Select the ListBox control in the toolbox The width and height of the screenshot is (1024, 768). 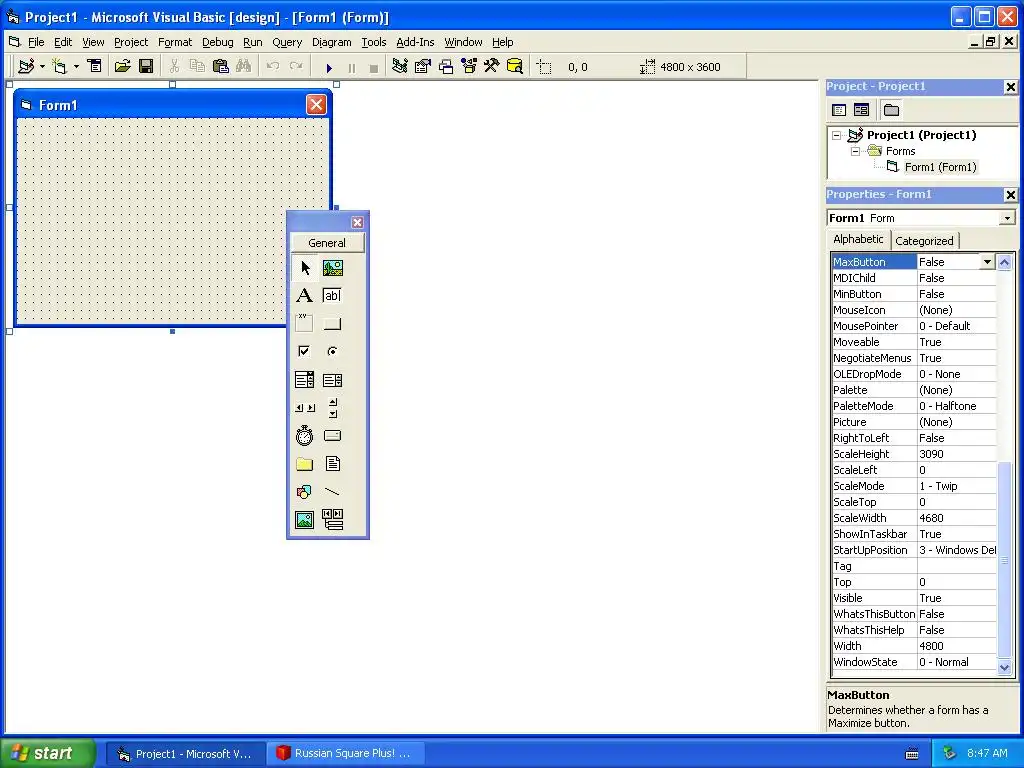tap(332, 379)
